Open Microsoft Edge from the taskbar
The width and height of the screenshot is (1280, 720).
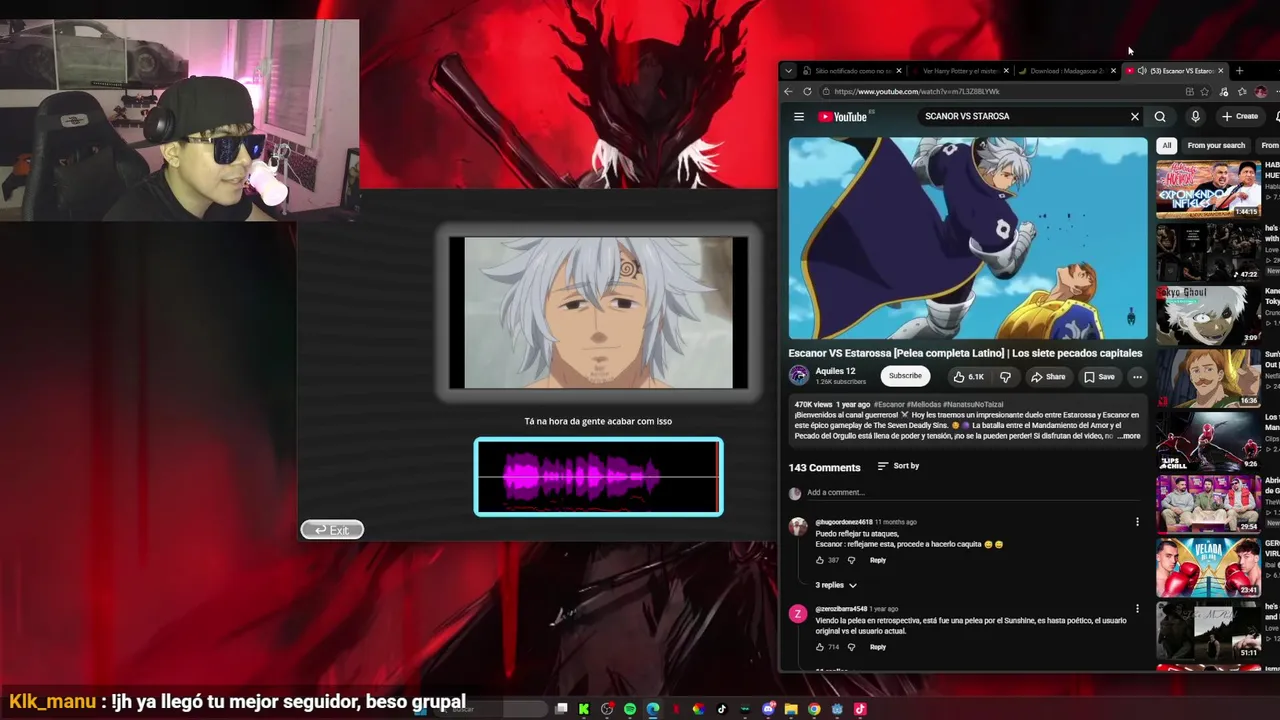653,709
